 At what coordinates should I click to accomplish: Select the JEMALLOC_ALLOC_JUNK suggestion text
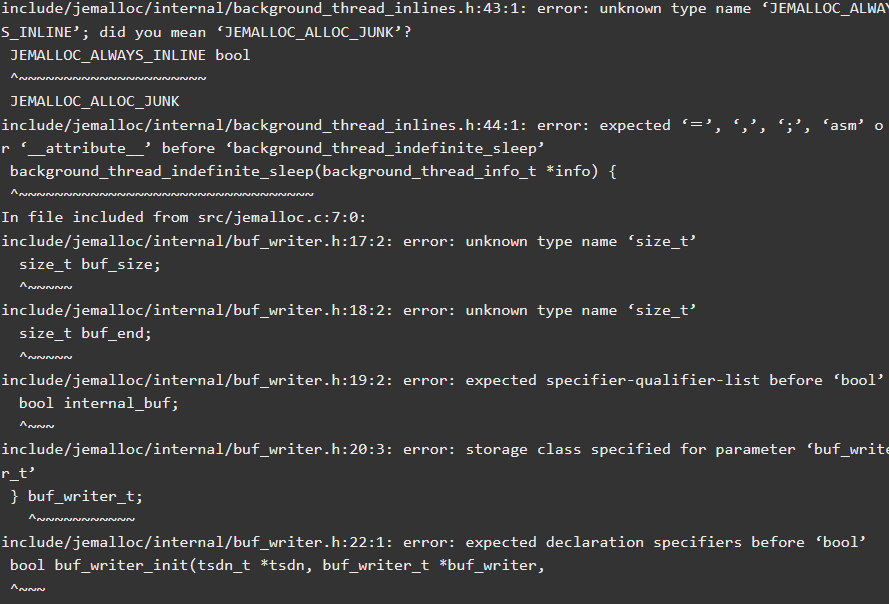point(95,102)
